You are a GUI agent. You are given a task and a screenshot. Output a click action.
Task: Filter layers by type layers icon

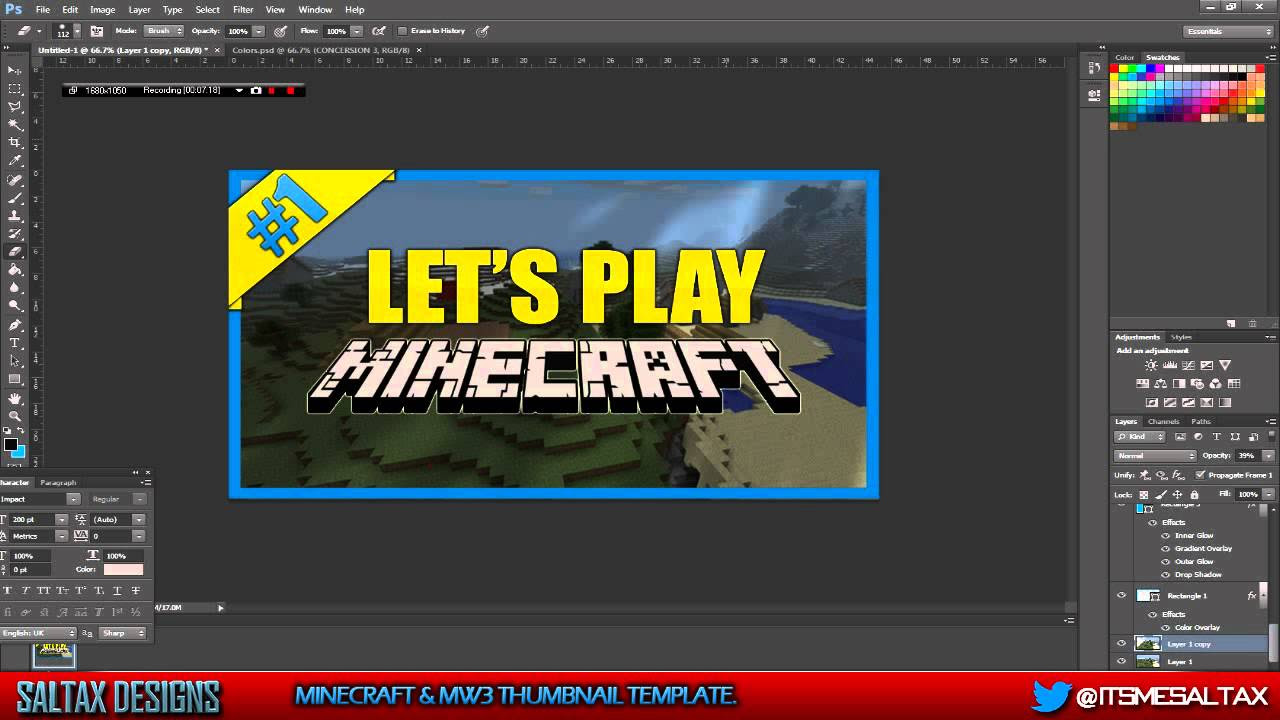[x=1217, y=437]
